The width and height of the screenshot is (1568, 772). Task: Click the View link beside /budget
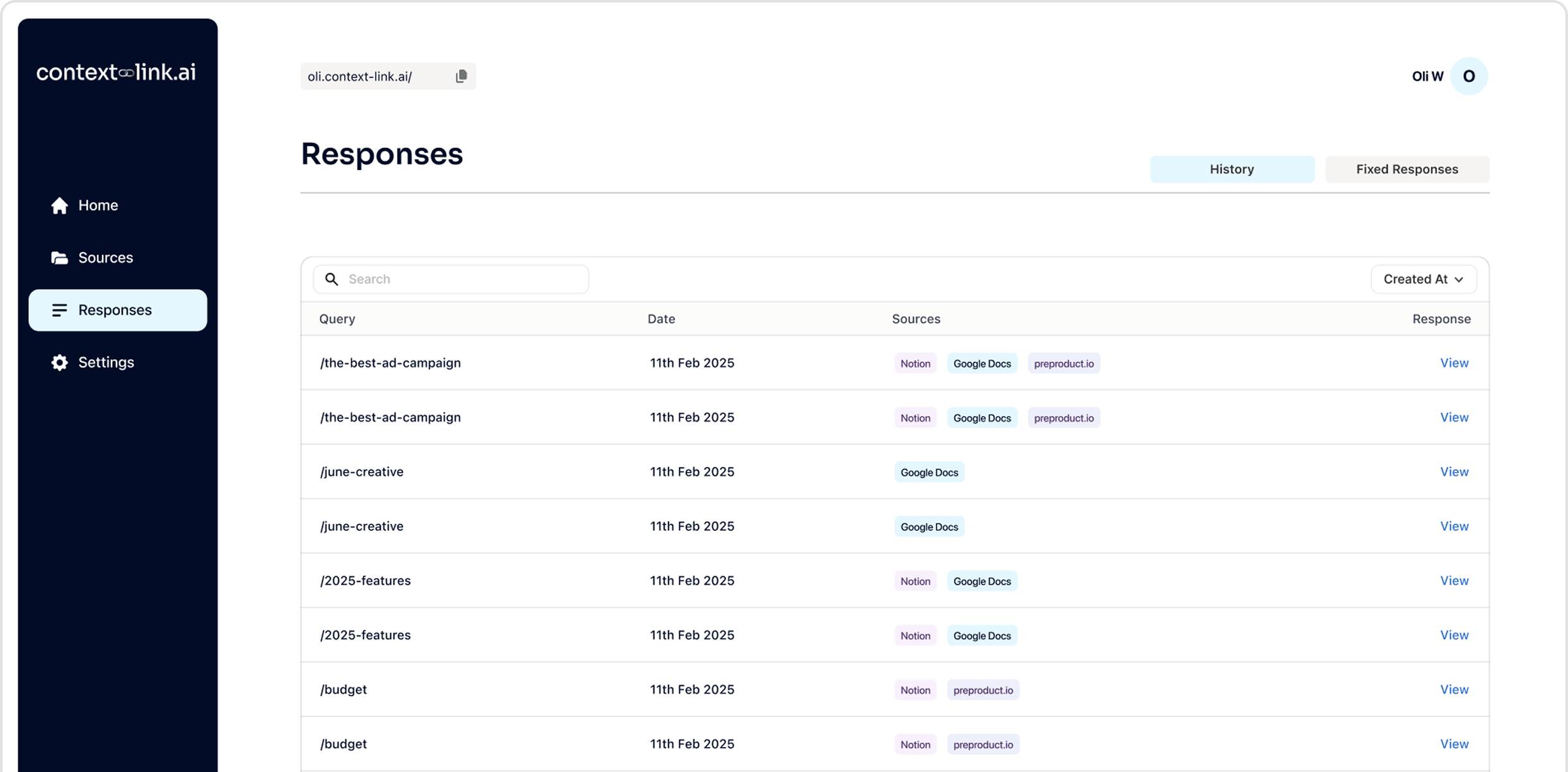(x=1454, y=689)
